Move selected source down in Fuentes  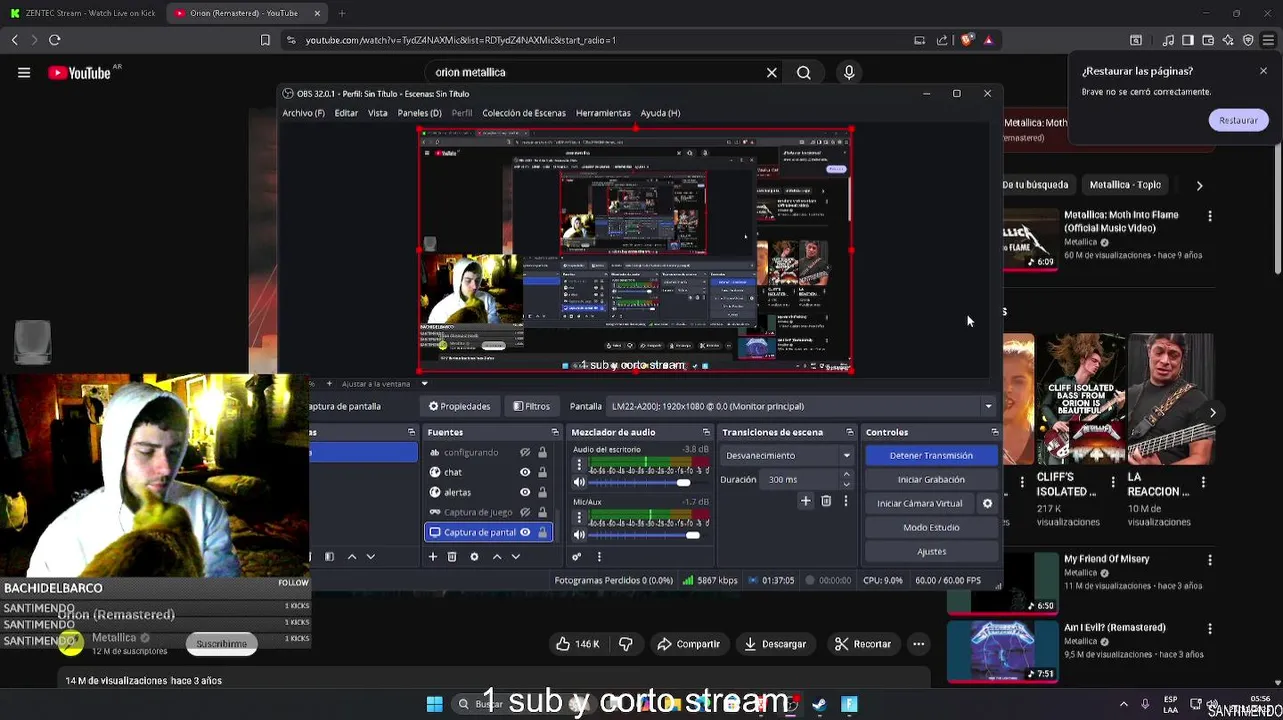(516, 556)
